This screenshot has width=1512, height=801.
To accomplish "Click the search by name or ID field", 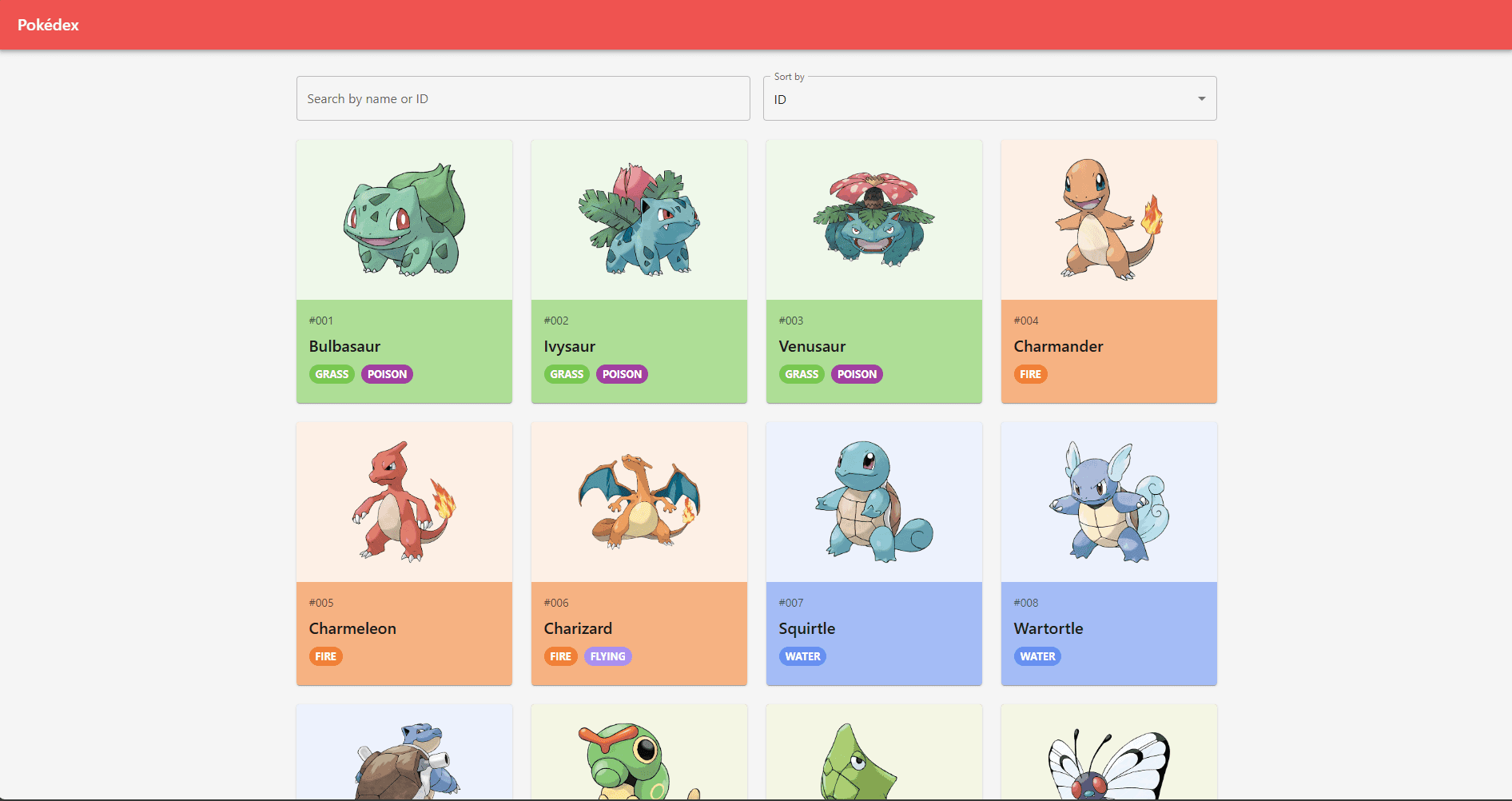I will point(523,98).
